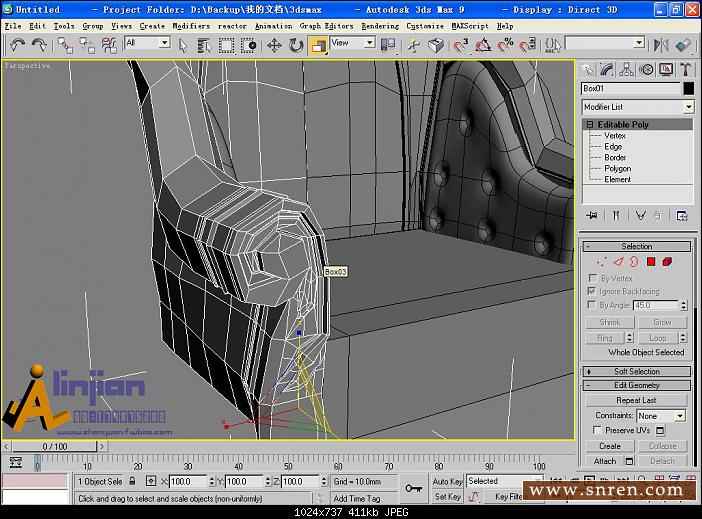Switch to the Create command panel
Screen dimensions: 702x519
coord(587,70)
